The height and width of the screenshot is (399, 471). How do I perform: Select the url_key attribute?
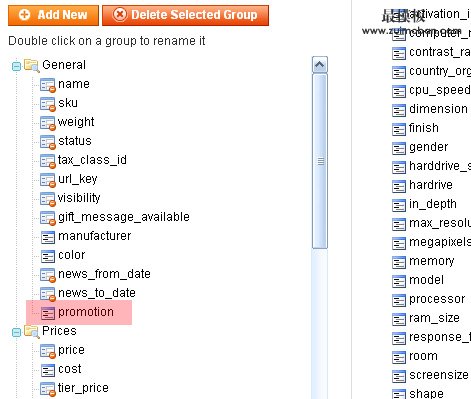[78, 179]
